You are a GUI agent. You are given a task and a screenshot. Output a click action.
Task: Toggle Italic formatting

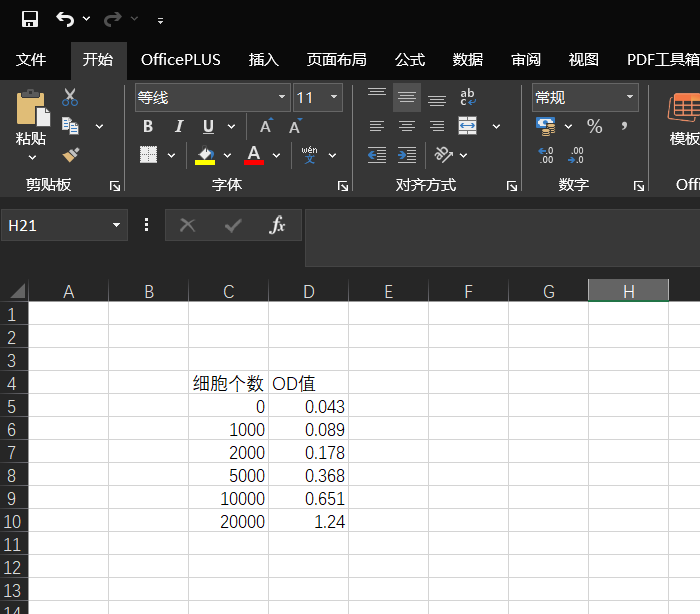click(x=178, y=126)
